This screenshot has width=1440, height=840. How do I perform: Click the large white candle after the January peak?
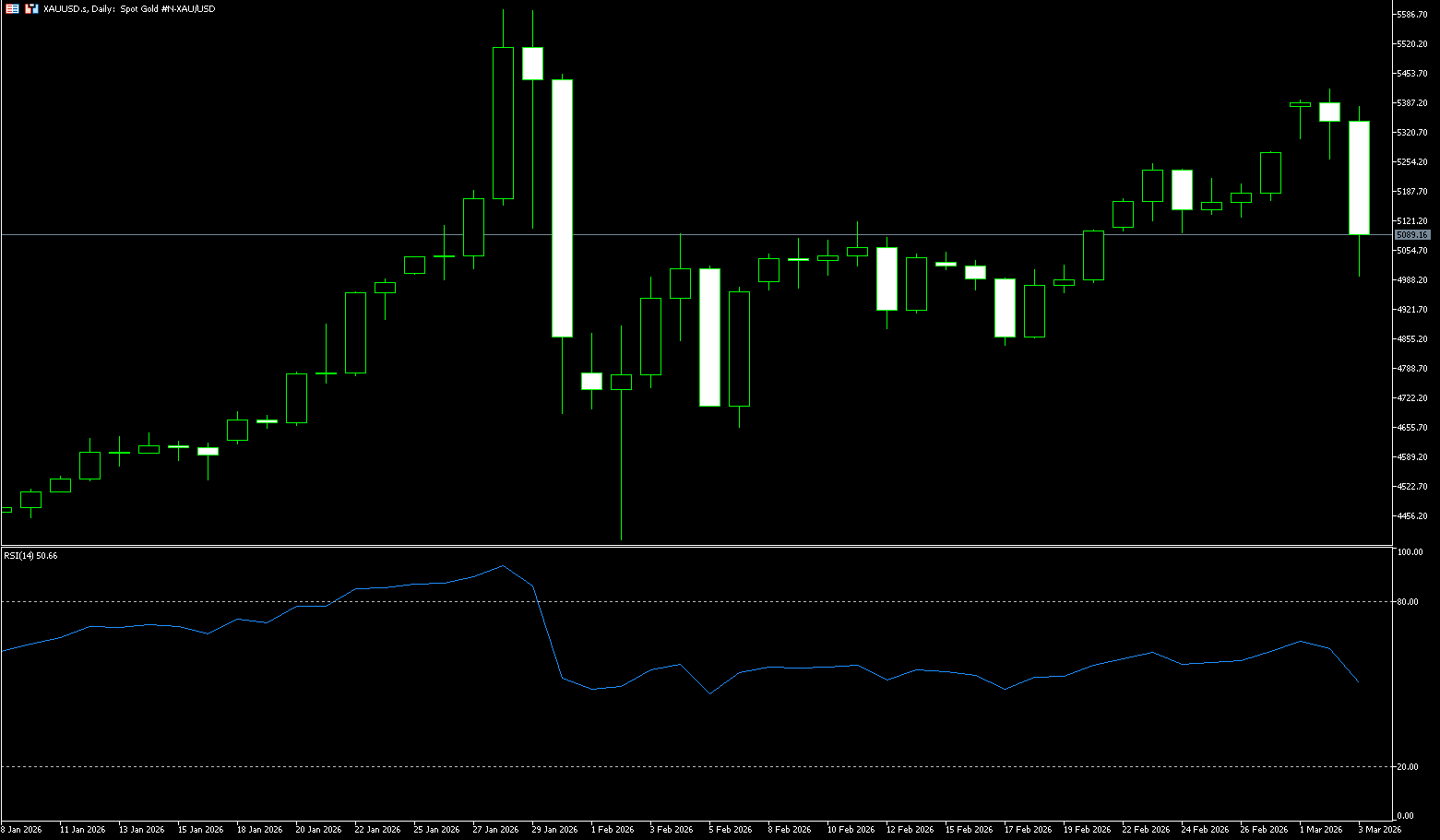click(562, 207)
